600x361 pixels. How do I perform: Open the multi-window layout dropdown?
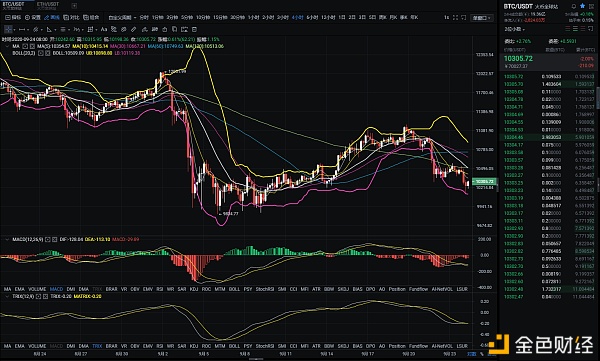(482, 18)
